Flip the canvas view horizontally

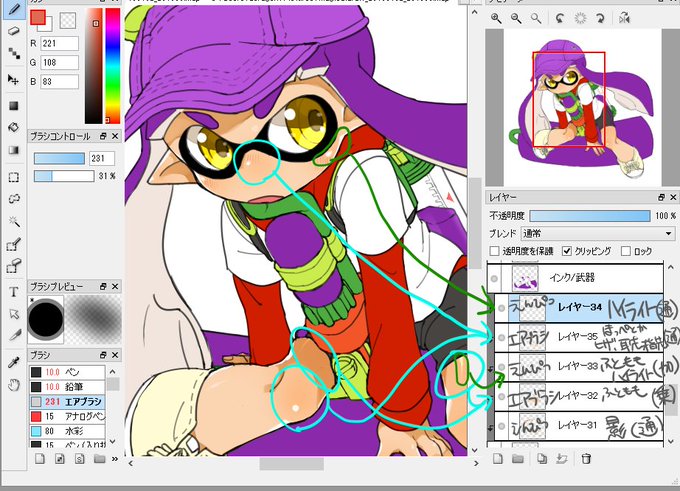(x=624, y=18)
